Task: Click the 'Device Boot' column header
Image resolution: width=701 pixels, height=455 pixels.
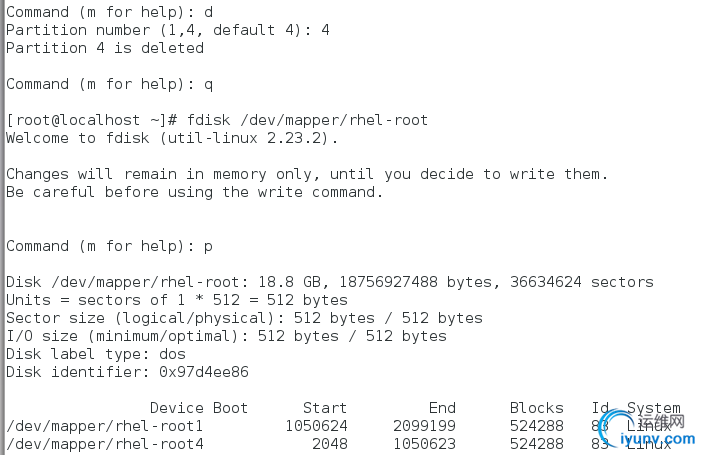Action: (x=199, y=408)
